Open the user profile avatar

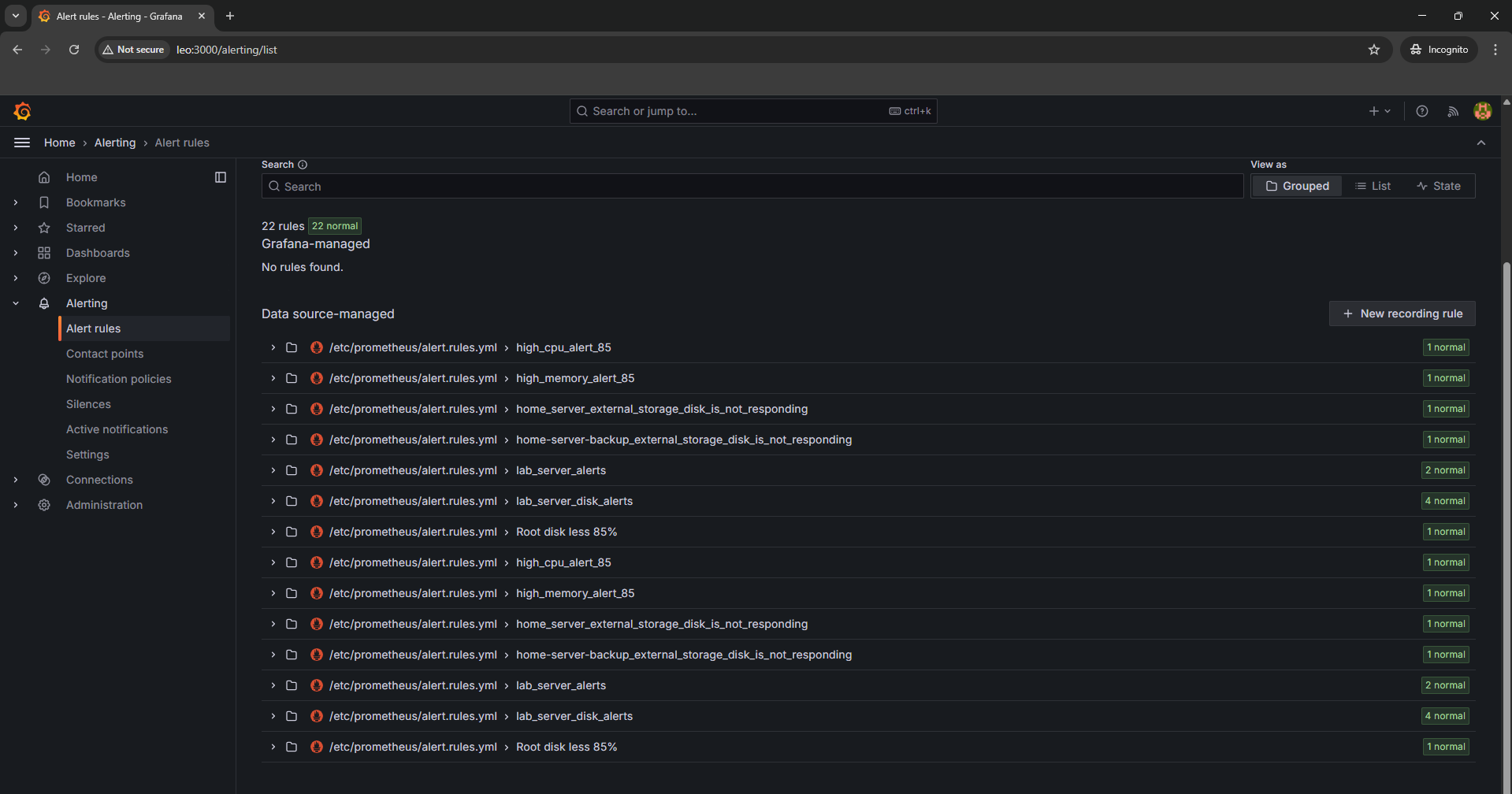(x=1482, y=111)
